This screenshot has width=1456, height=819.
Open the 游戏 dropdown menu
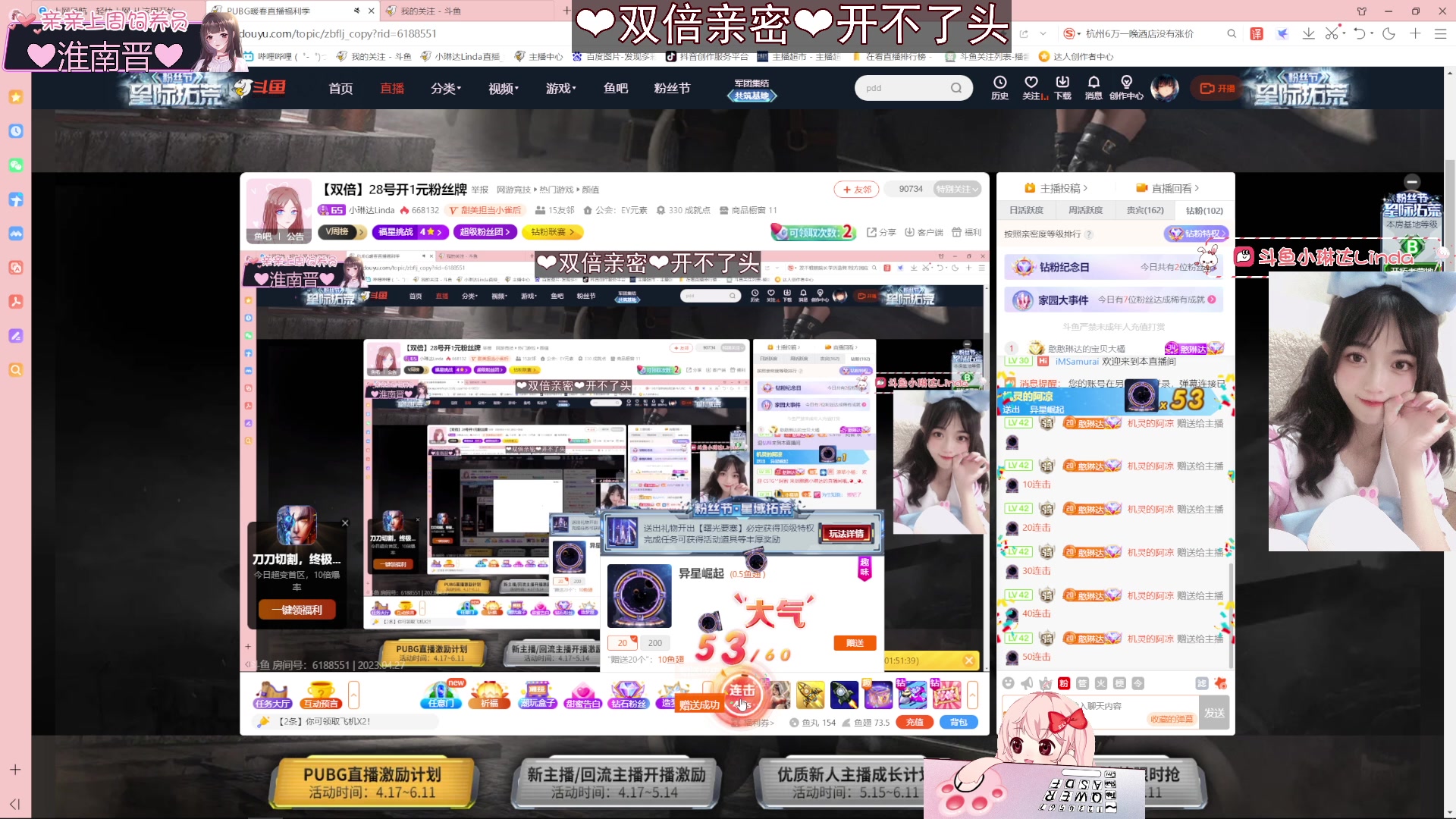tap(561, 89)
